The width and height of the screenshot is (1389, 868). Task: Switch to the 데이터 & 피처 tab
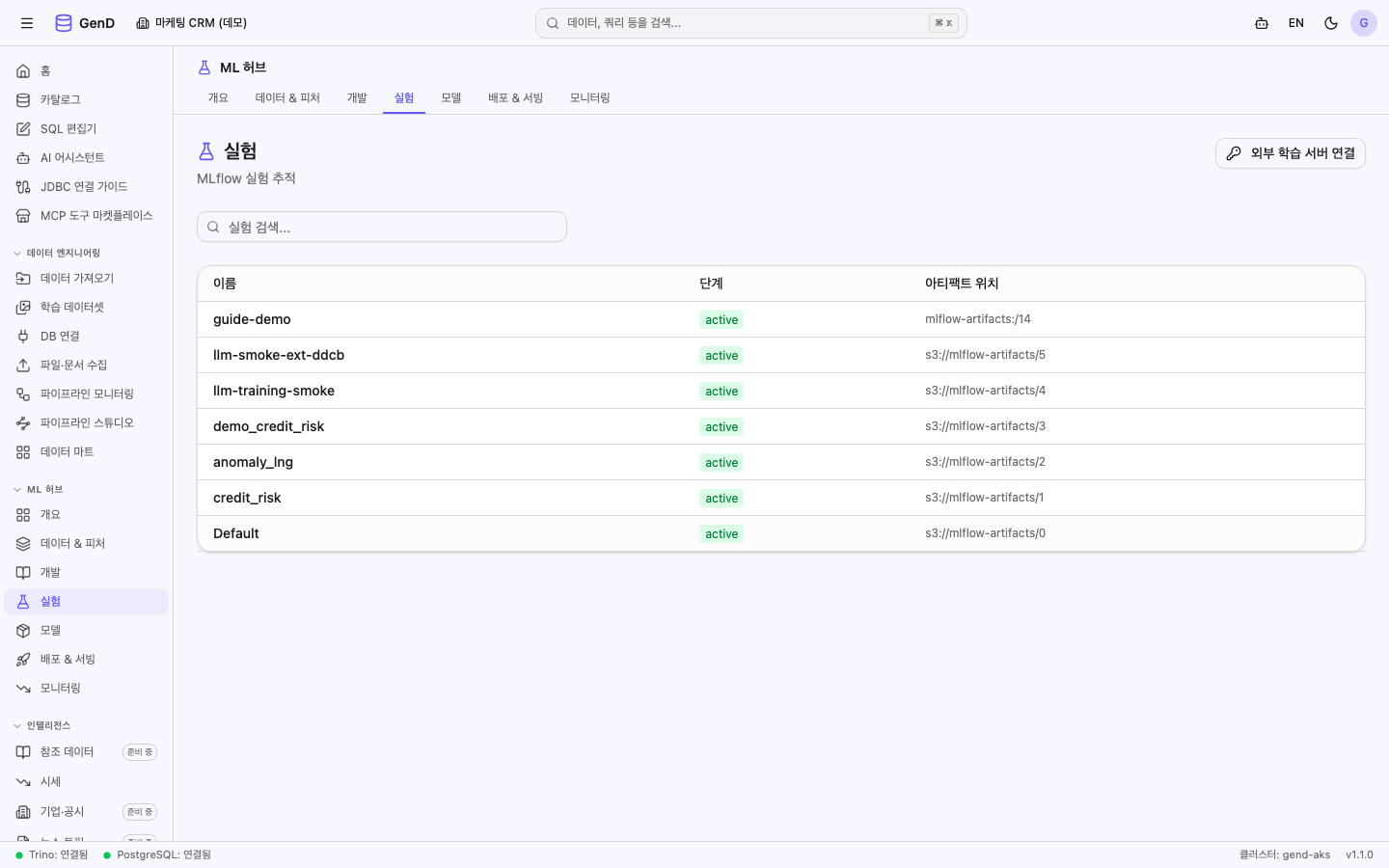click(x=287, y=98)
